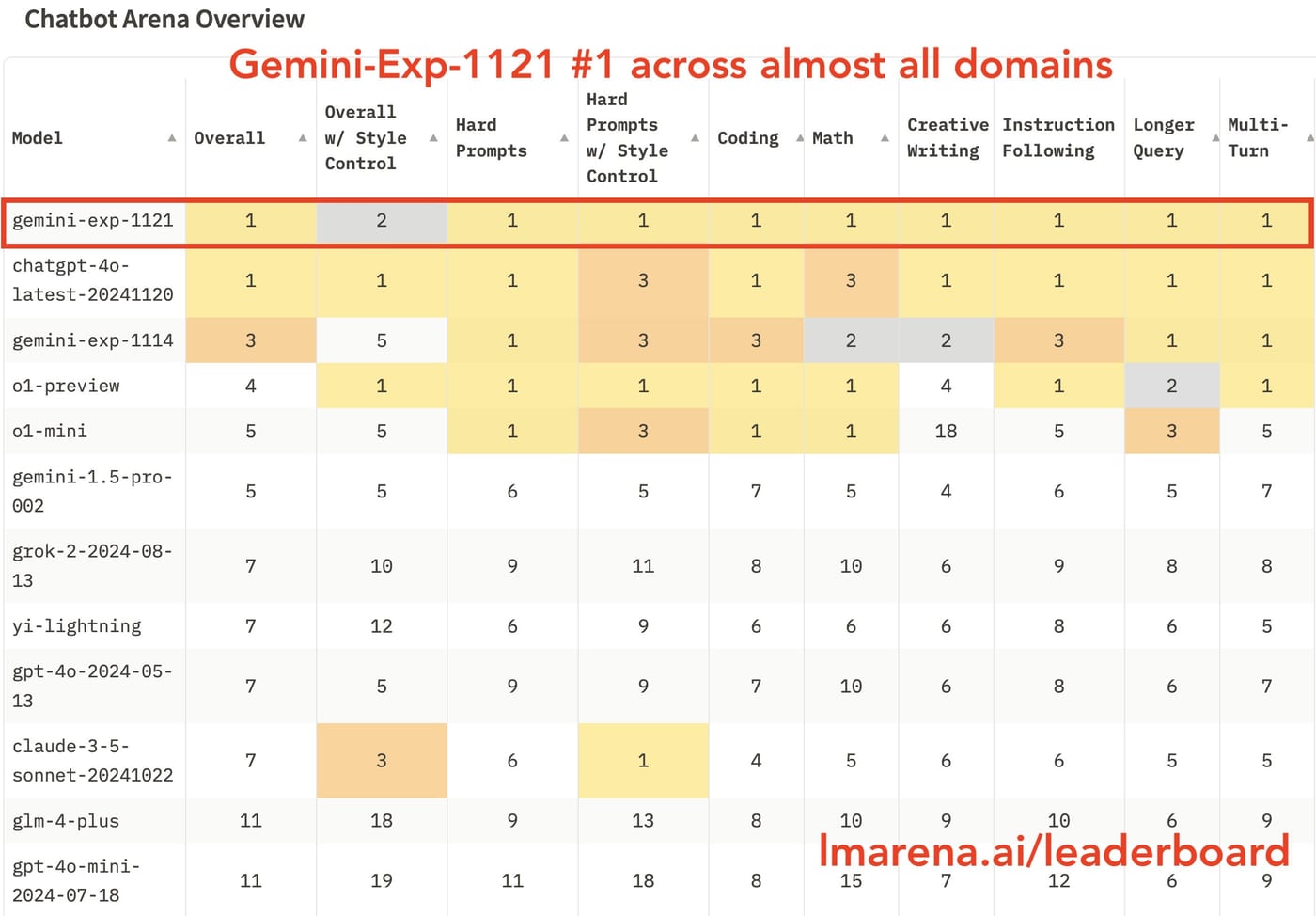The width and height of the screenshot is (1316, 916).
Task: Sort by the Math column arrow
Action: [x=885, y=138]
